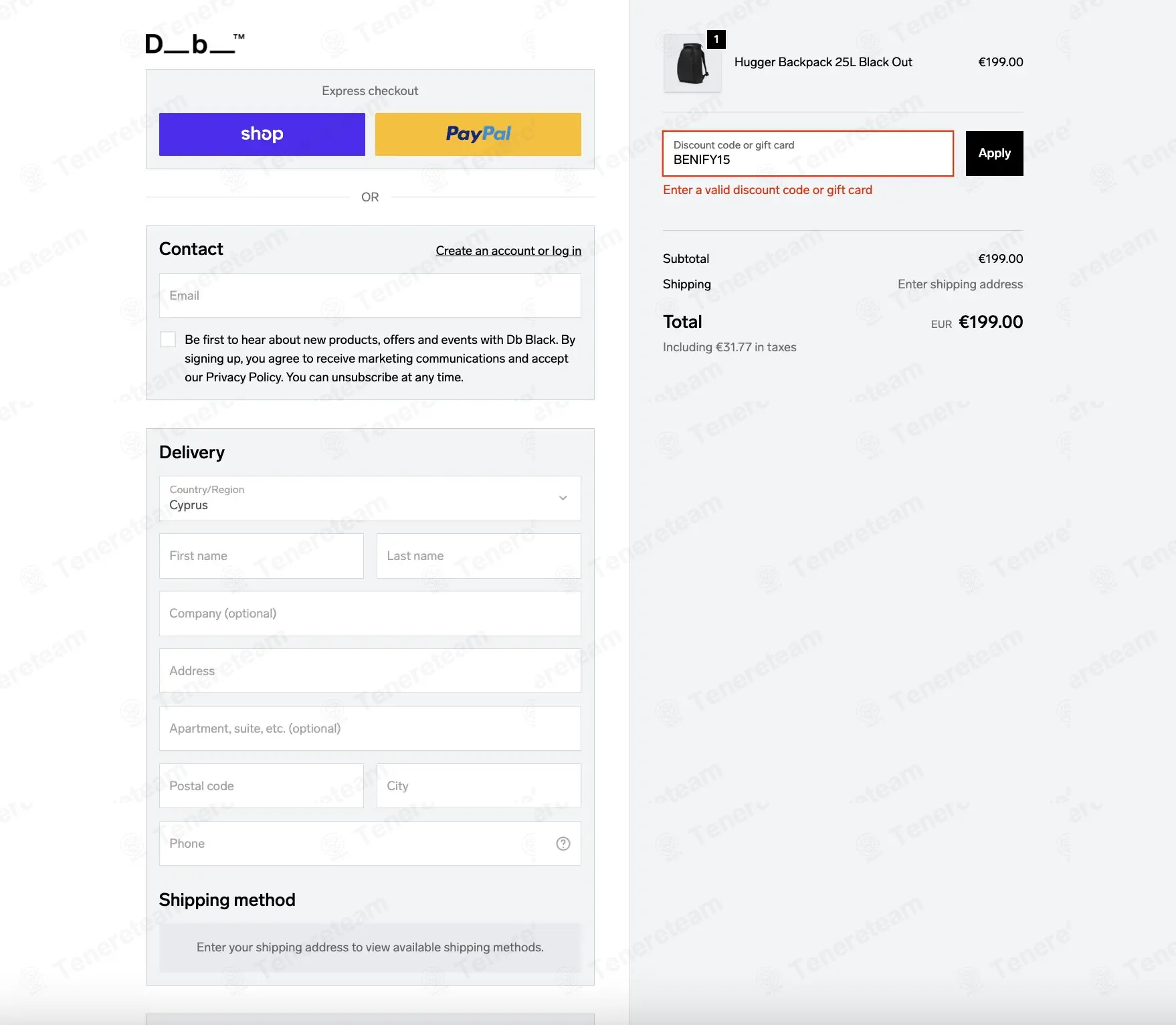The height and width of the screenshot is (1025, 1176).
Task: Click the Db logo at top
Action: pyautogui.click(x=195, y=44)
